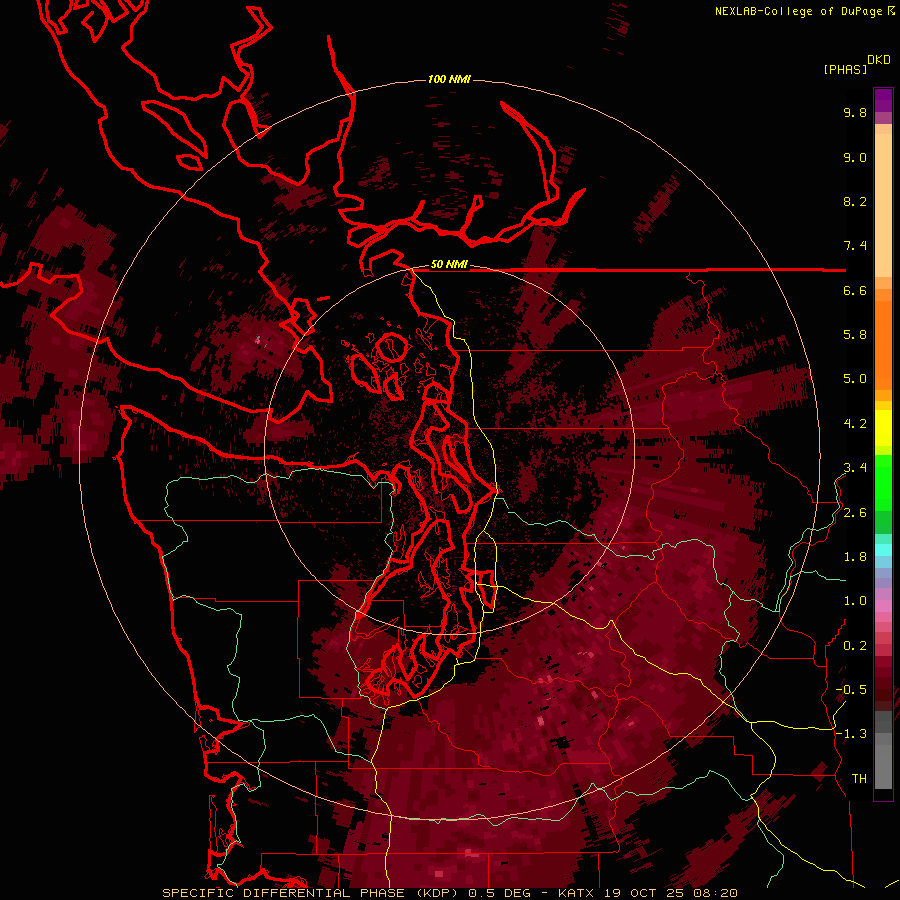Click the 19 OCT 25 08:20 timestamp

[670, 893]
